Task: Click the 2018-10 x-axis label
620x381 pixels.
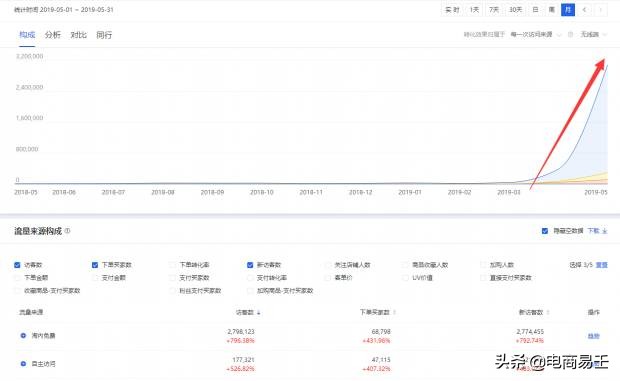Action: coord(261,192)
